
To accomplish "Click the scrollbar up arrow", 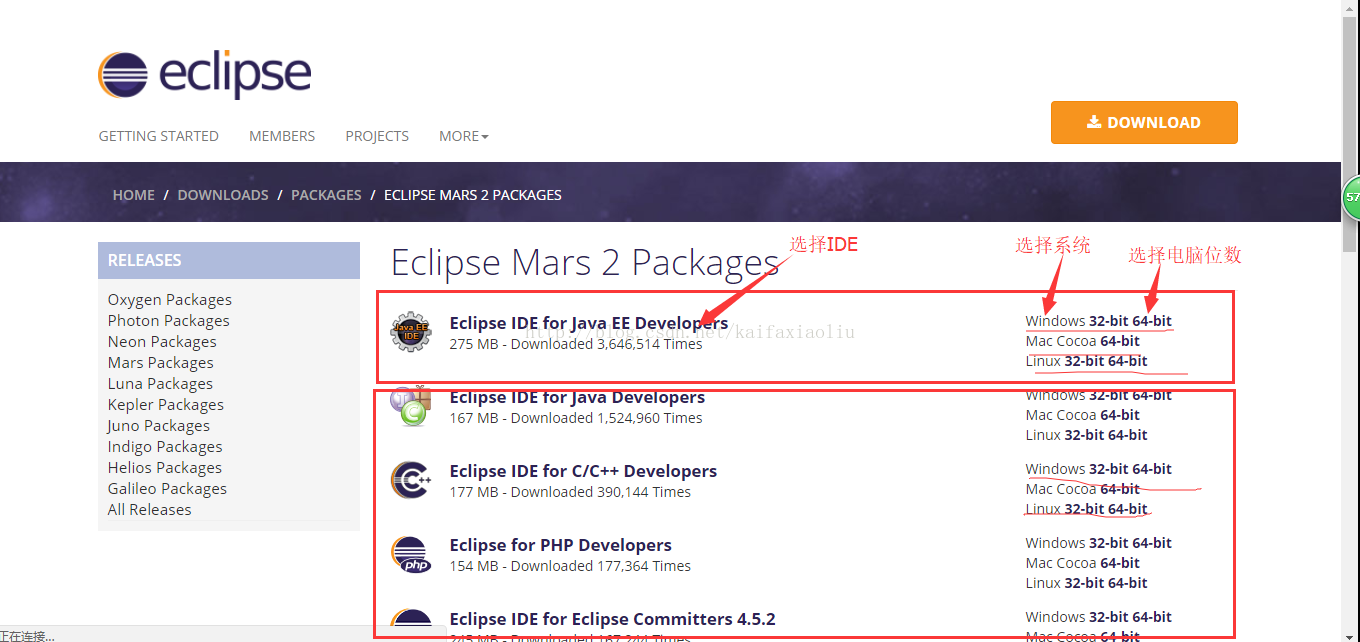I will point(1350,8).
